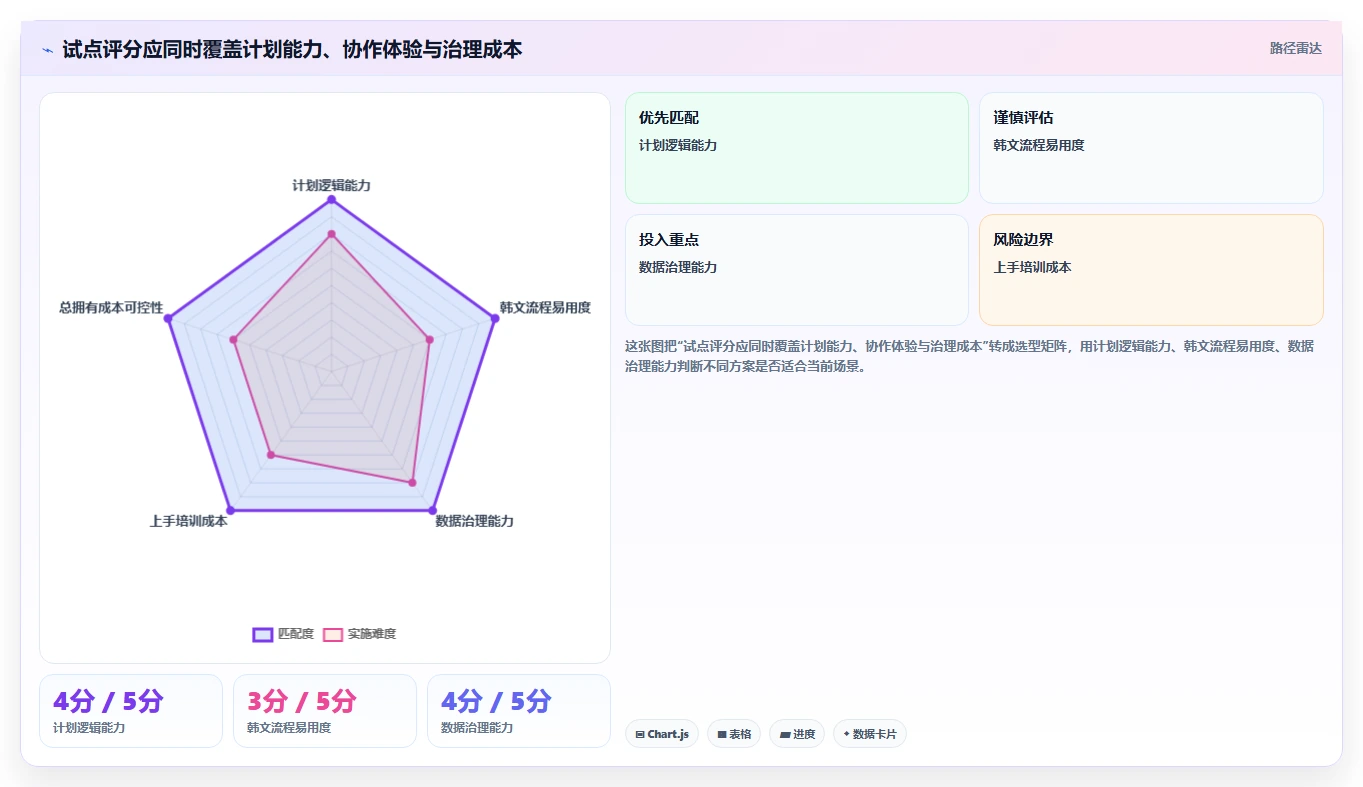This screenshot has width=1363, height=787.
Task: Click the lightning icon beside the title
Action: pyautogui.click(x=48, y=50)
